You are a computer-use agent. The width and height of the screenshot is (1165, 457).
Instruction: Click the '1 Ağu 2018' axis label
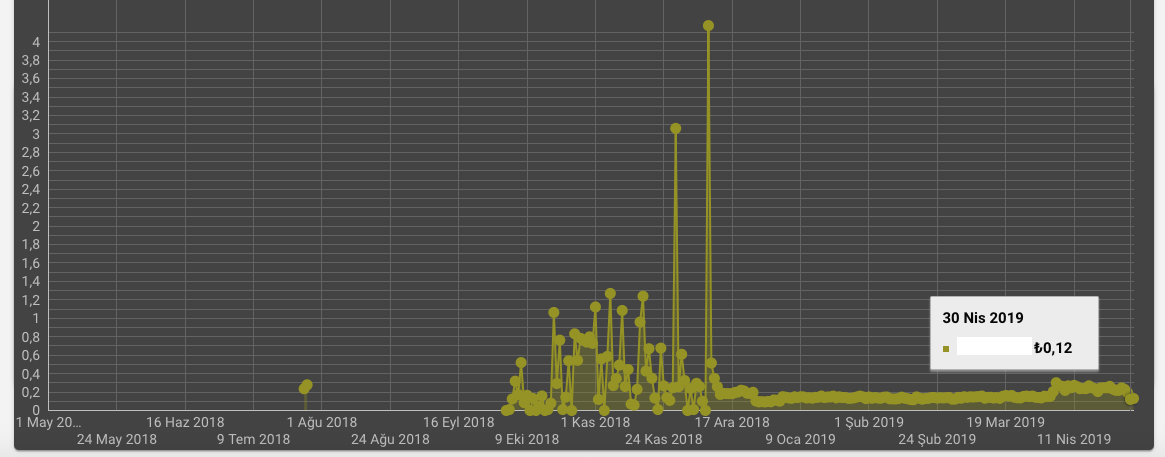coord(322,423)
